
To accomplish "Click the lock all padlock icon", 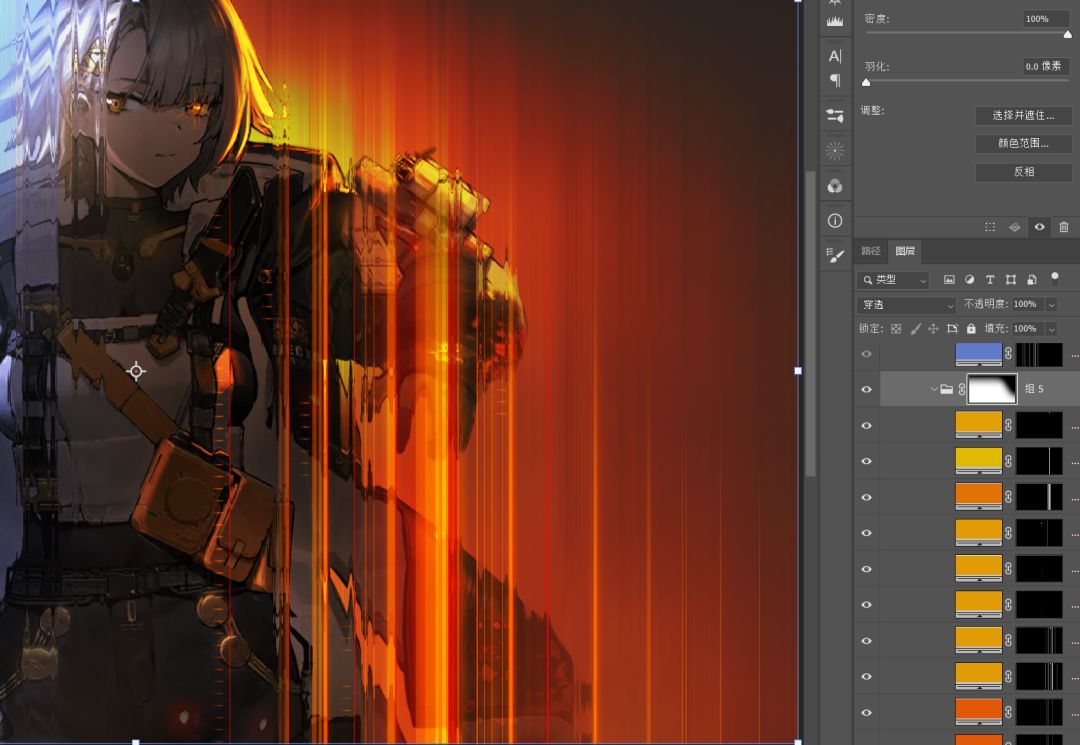I will (971, 328).
